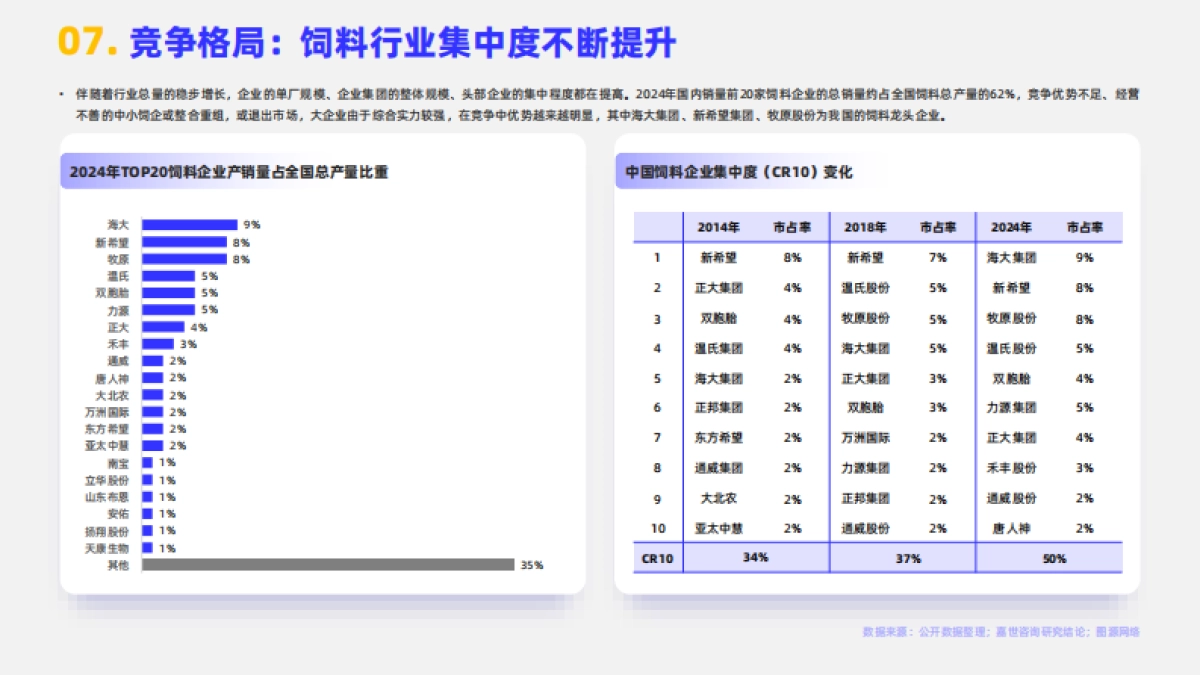Select the "CR10" row label at table bottom
Screen dimensions: 1200x675
point(657,558)
